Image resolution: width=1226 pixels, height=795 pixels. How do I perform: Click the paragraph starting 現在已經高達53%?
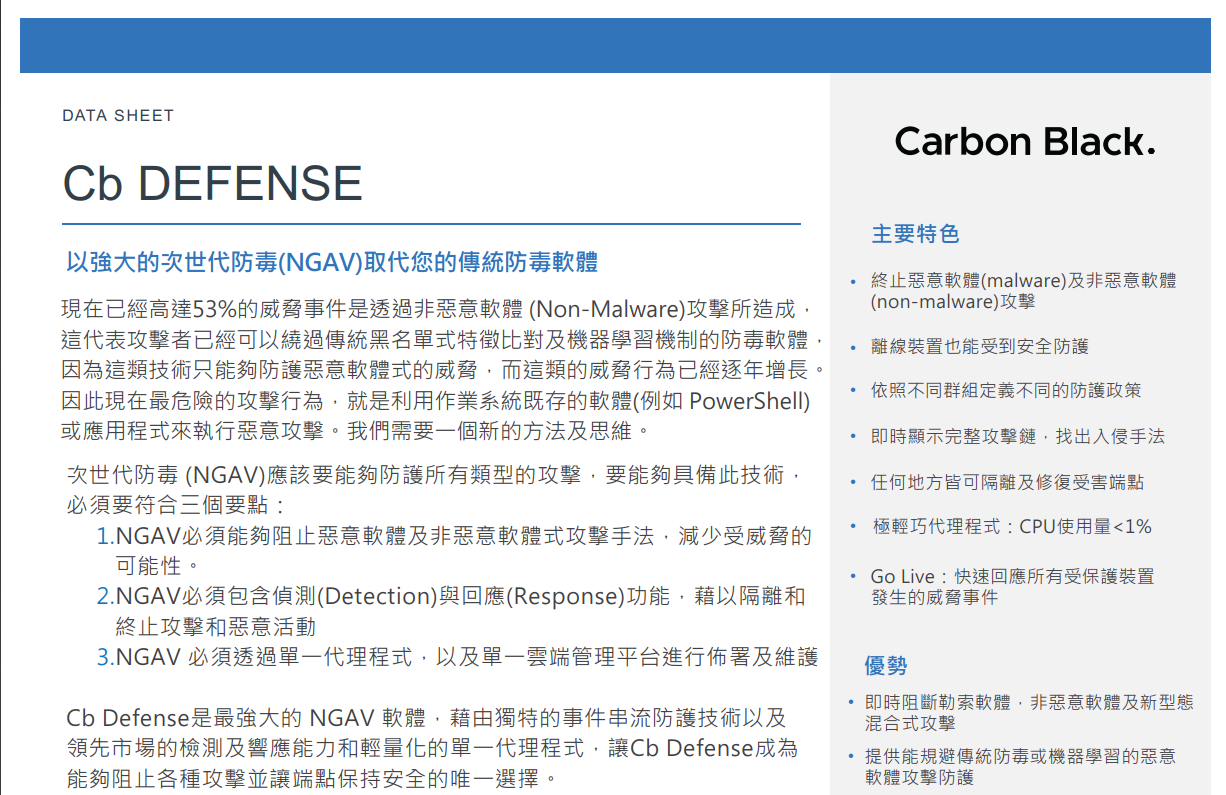[x=444, y=369]
